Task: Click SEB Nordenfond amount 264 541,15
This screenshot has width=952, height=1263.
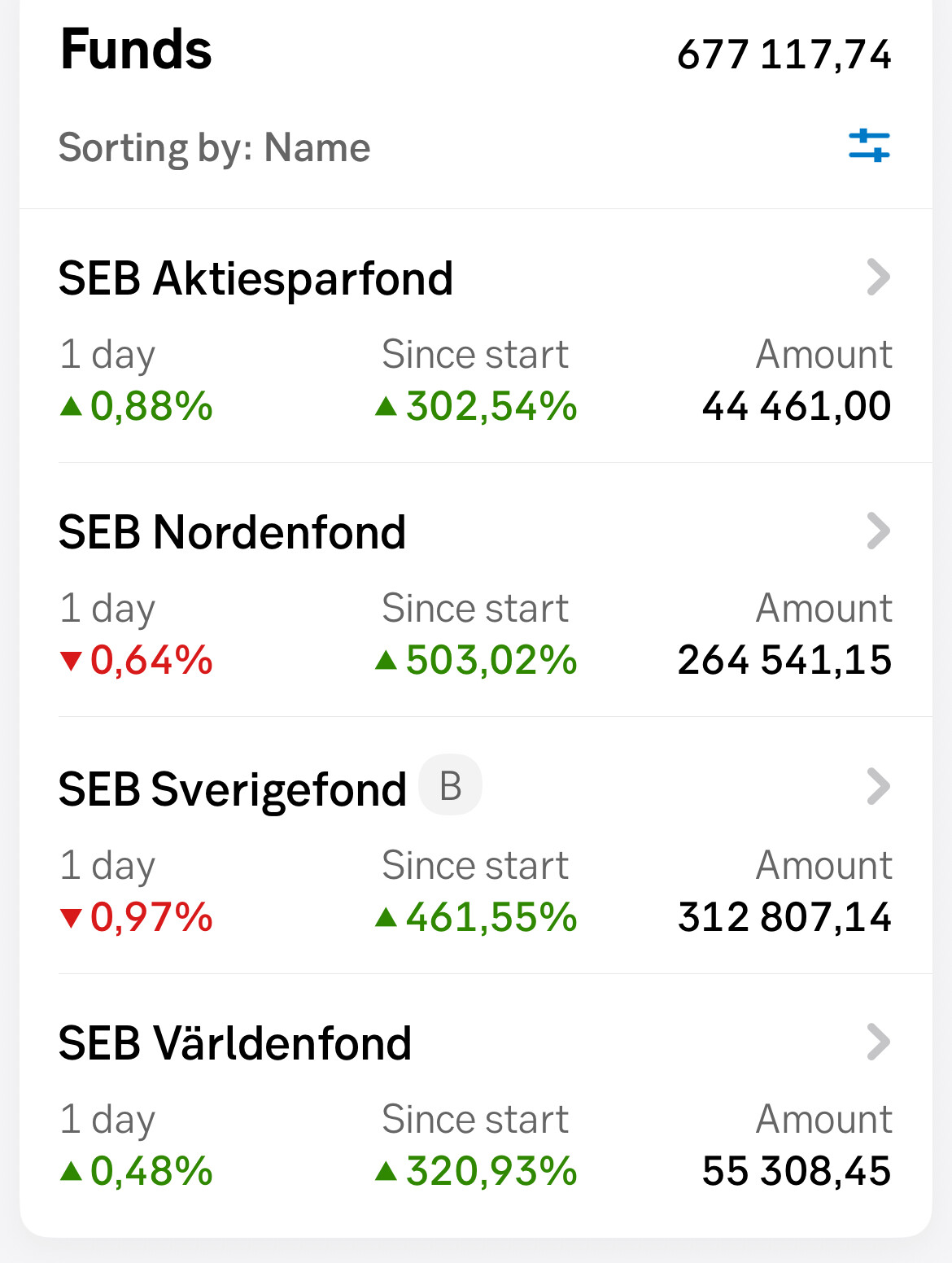Action: 784,660
